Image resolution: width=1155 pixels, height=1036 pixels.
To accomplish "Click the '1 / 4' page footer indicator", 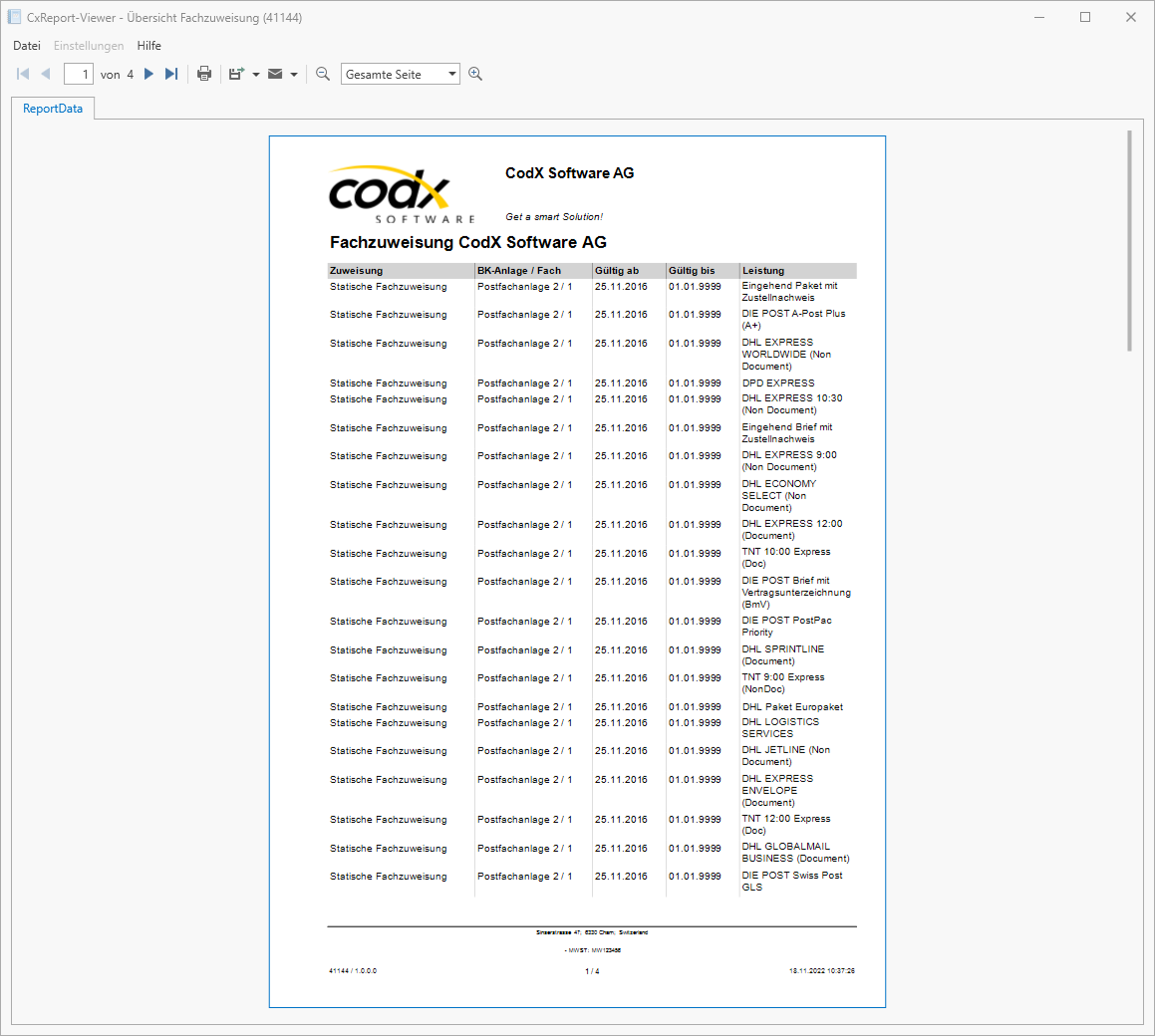I will pyautogui.click(x=592, y=971).
